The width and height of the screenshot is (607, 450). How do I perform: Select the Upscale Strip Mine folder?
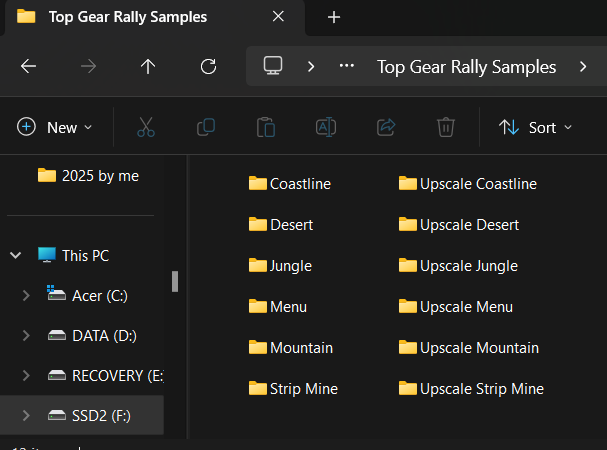471,389
